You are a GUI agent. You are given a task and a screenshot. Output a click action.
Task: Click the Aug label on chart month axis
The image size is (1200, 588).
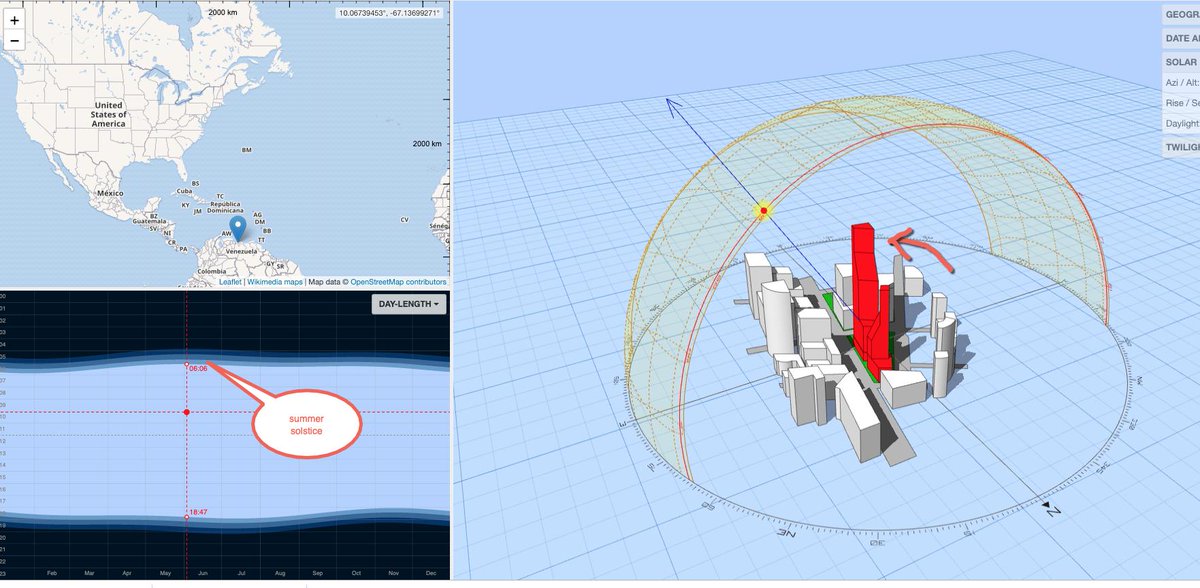[279, 573]
